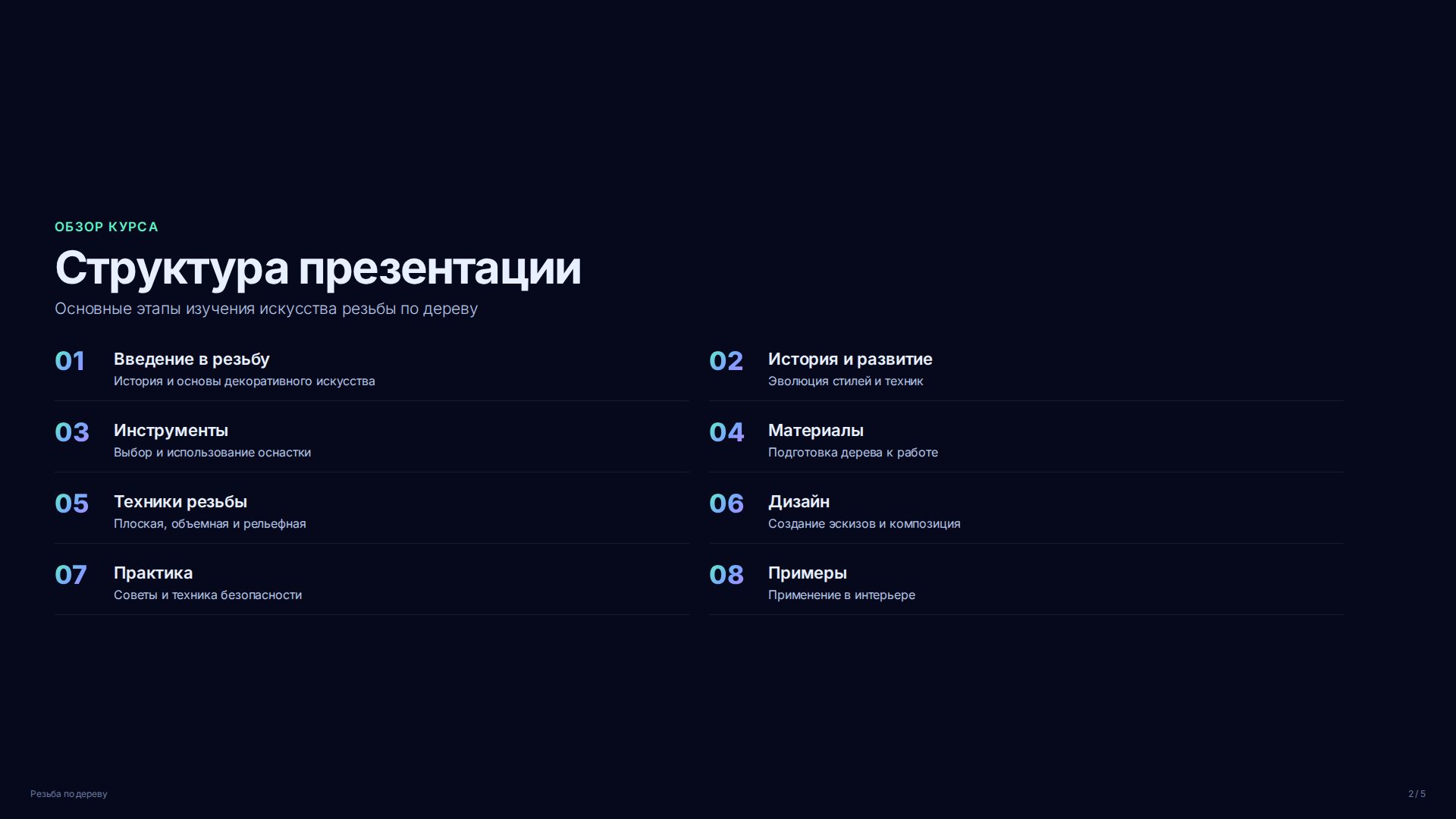
Task: Select the 'Техники резьбы' title
Action: click(180, 502)
